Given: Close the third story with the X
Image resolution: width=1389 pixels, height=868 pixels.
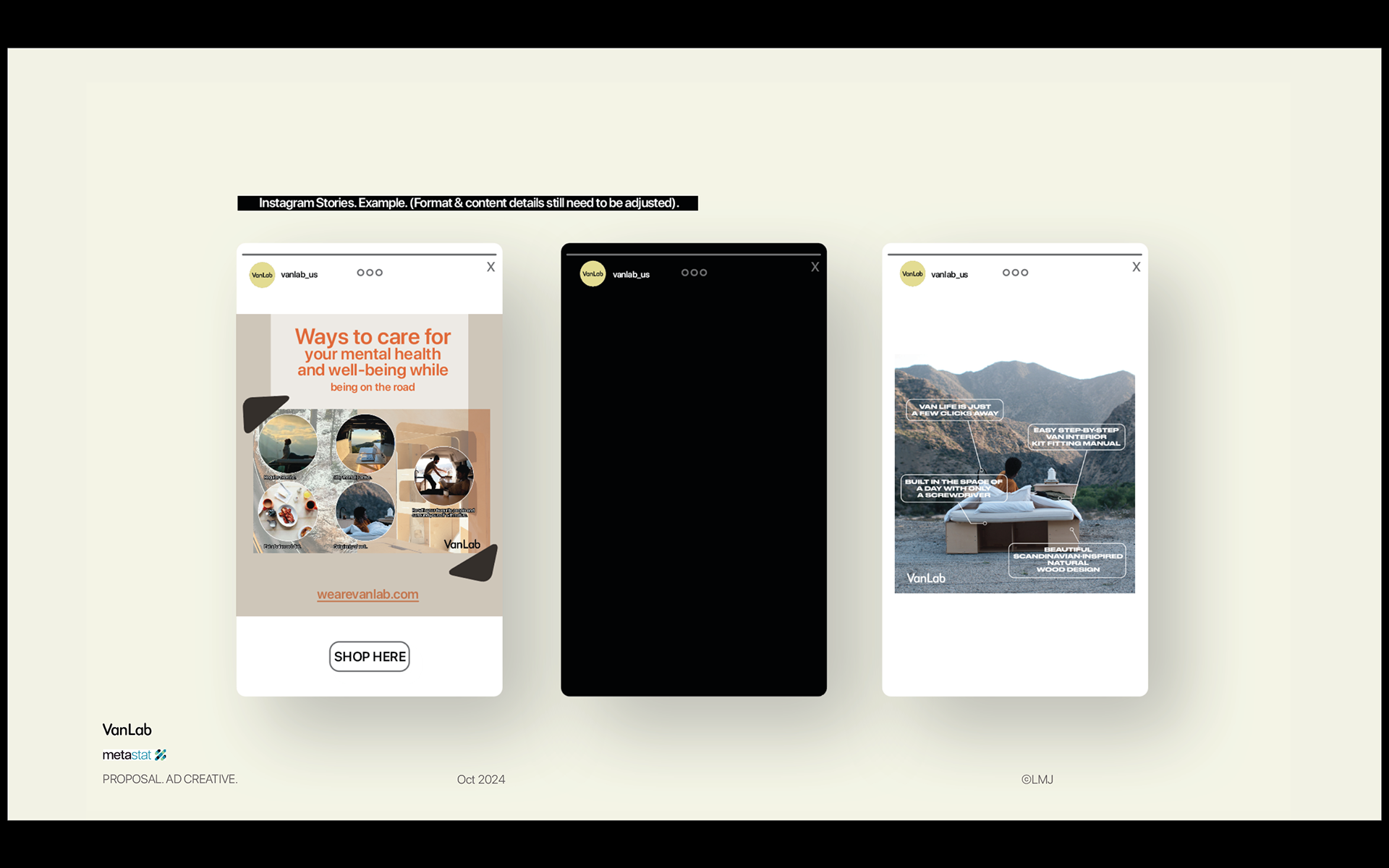Looking at the screenshot, I should click(x=1136, y=267).
